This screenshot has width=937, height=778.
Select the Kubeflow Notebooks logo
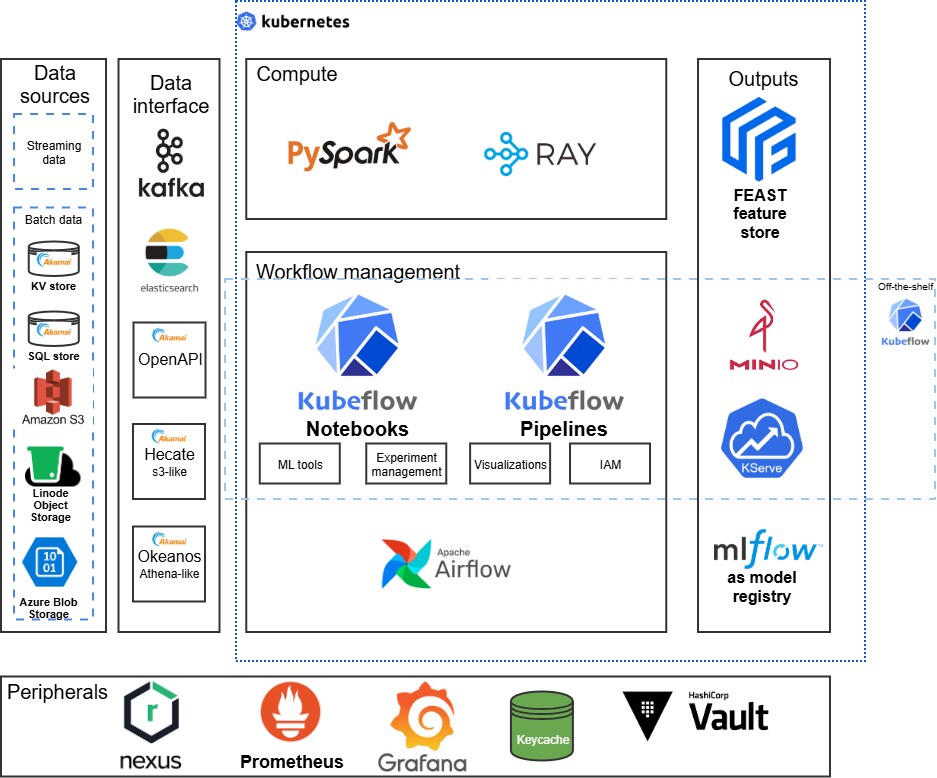pyautogui.click(x=357, y=353)
